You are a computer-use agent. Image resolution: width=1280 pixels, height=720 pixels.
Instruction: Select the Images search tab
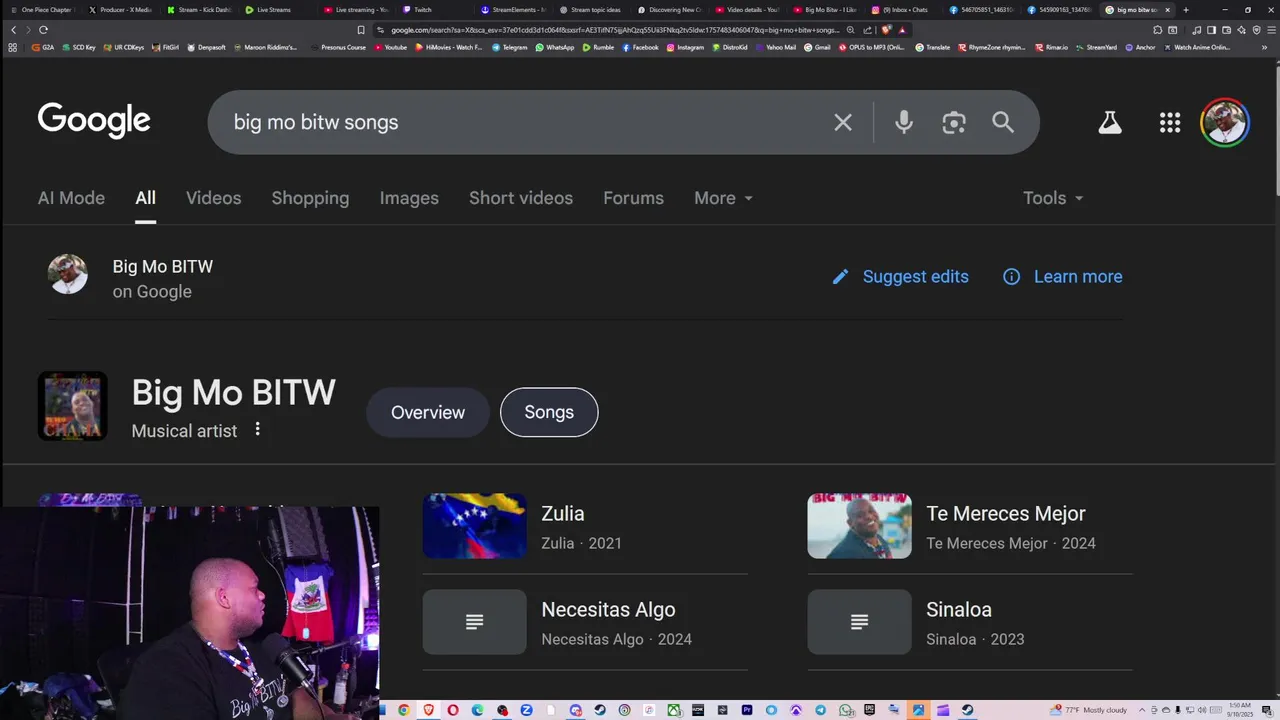click(409, 198)
